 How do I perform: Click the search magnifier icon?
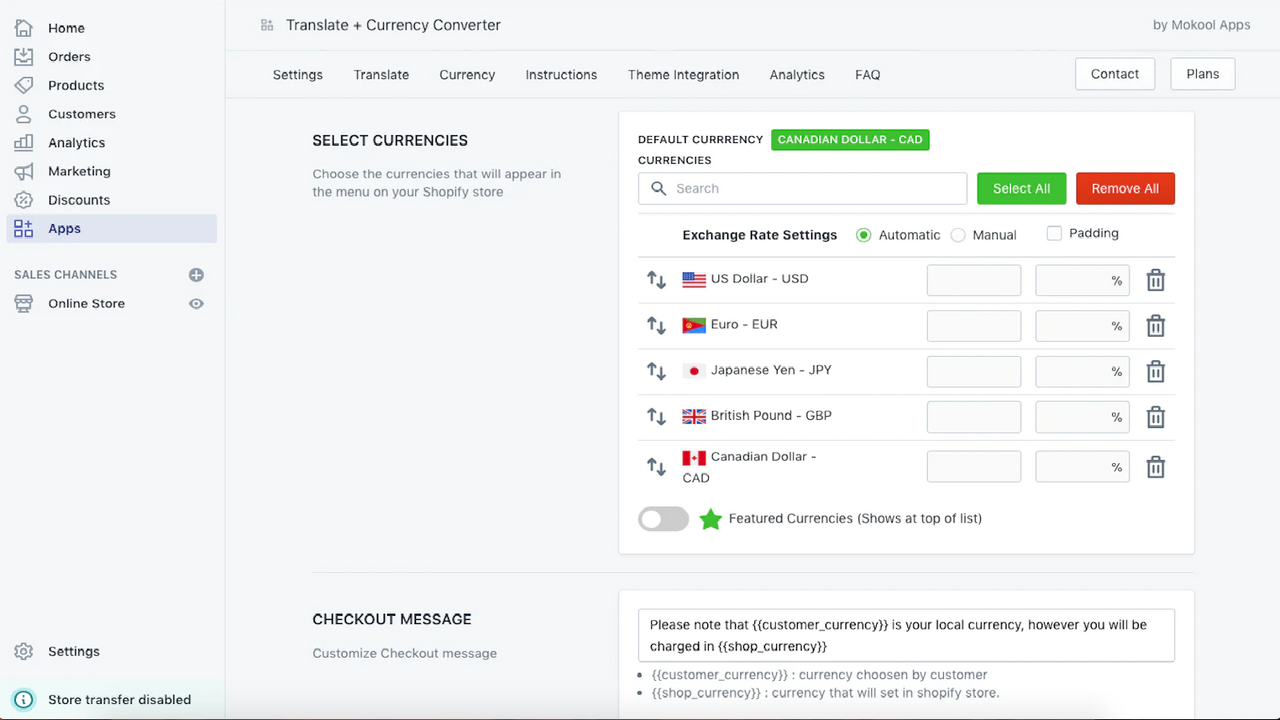click(x=658, y=188)
